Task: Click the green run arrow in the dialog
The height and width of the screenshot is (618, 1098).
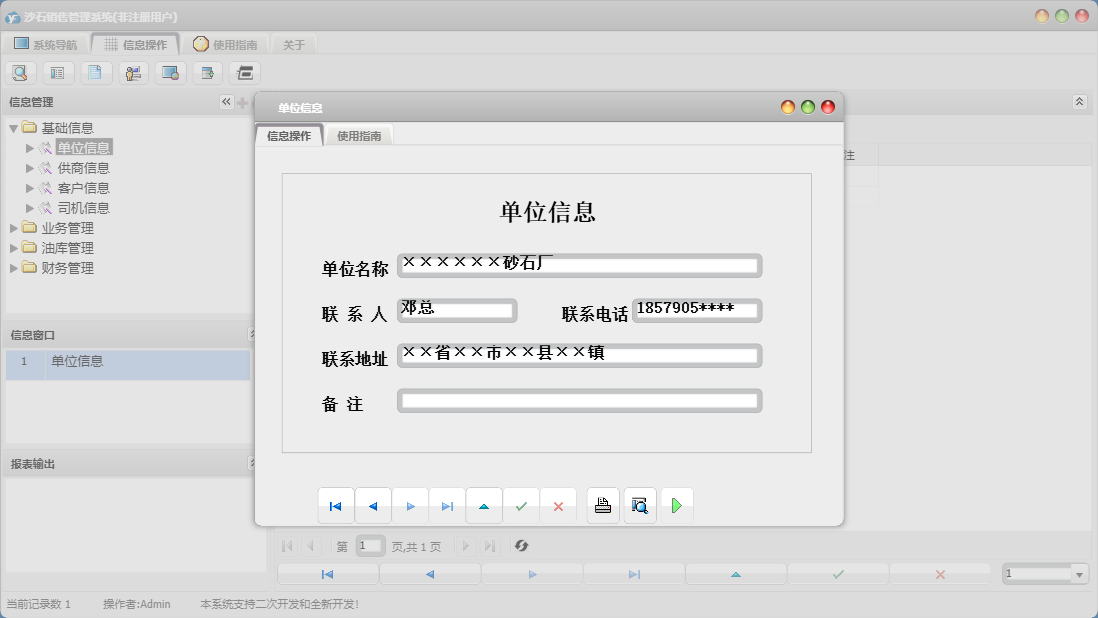Action: pos(677,505)
